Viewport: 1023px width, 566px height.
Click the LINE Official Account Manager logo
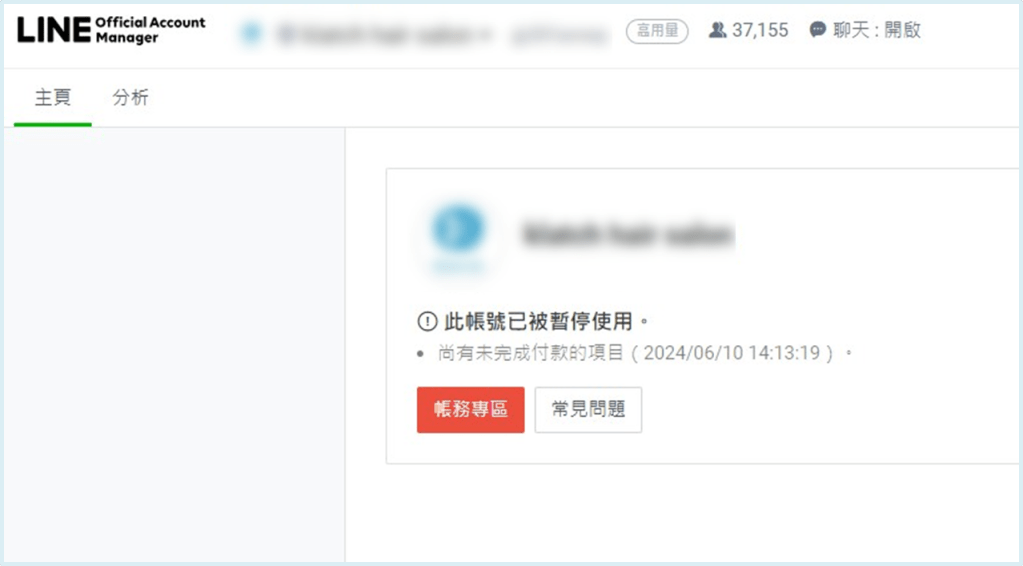click(x=111, y=30)
